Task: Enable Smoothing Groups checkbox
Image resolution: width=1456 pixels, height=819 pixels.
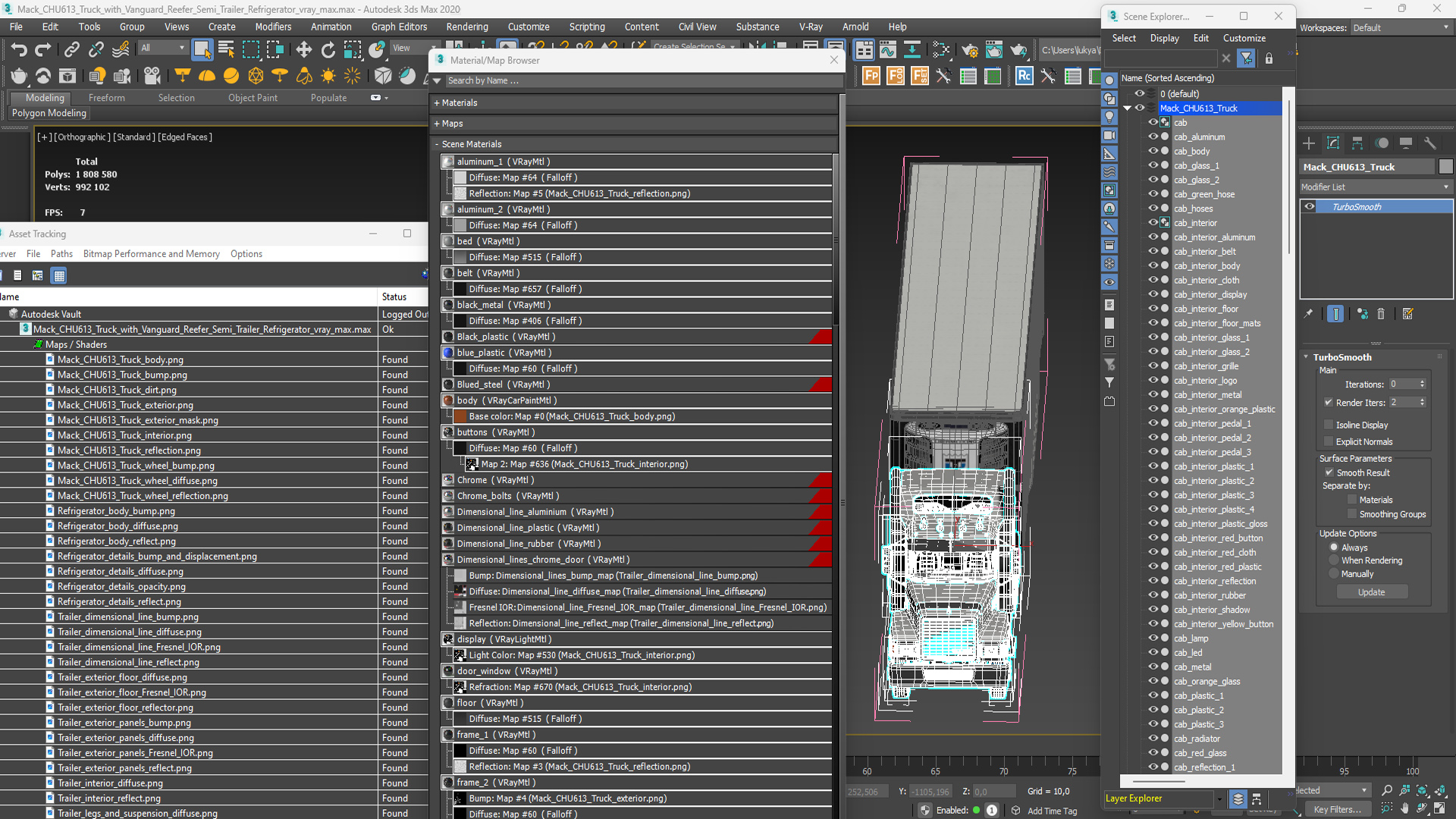Action: [x=1351, y=514]
